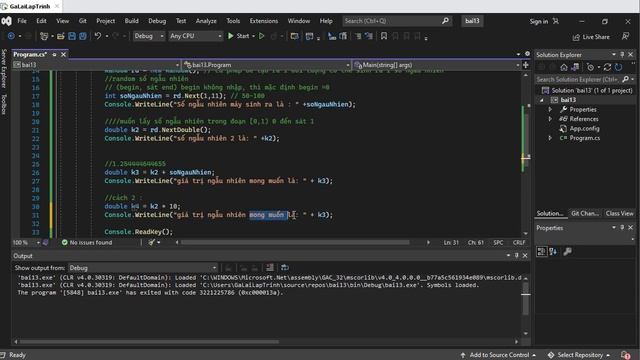Open the bai13 project scope dropdown
The width and height of the screenshot is (640, 360).
[x=96, y=65]
